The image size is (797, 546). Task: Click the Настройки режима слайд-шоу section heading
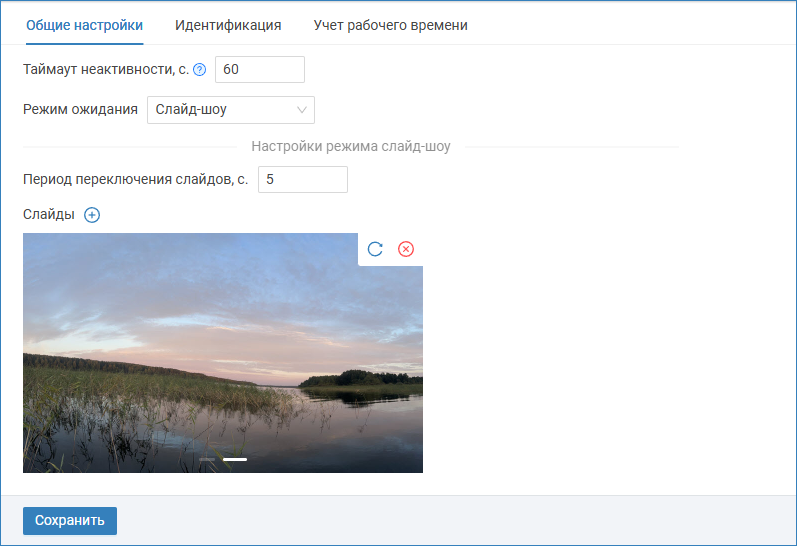click(x=350, y=146)
